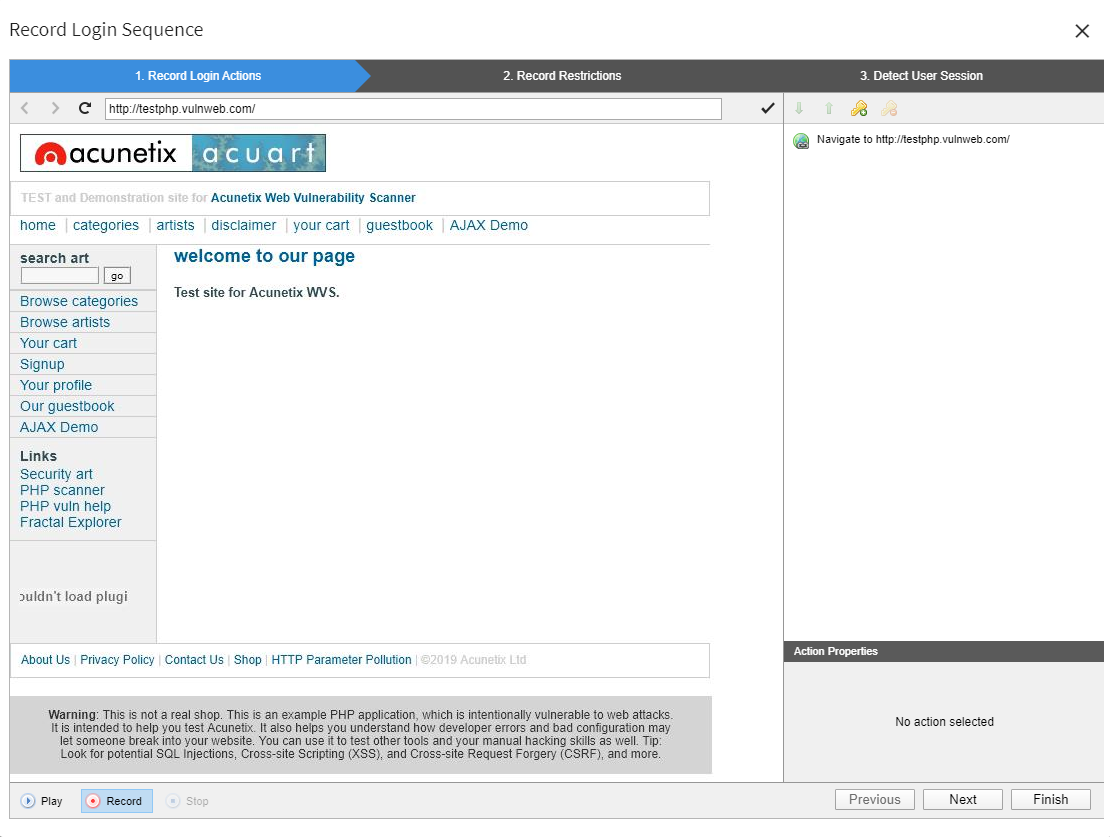Click the Finish button
The width and height of the screenshot is (1110, 837).
[1051, 799]
